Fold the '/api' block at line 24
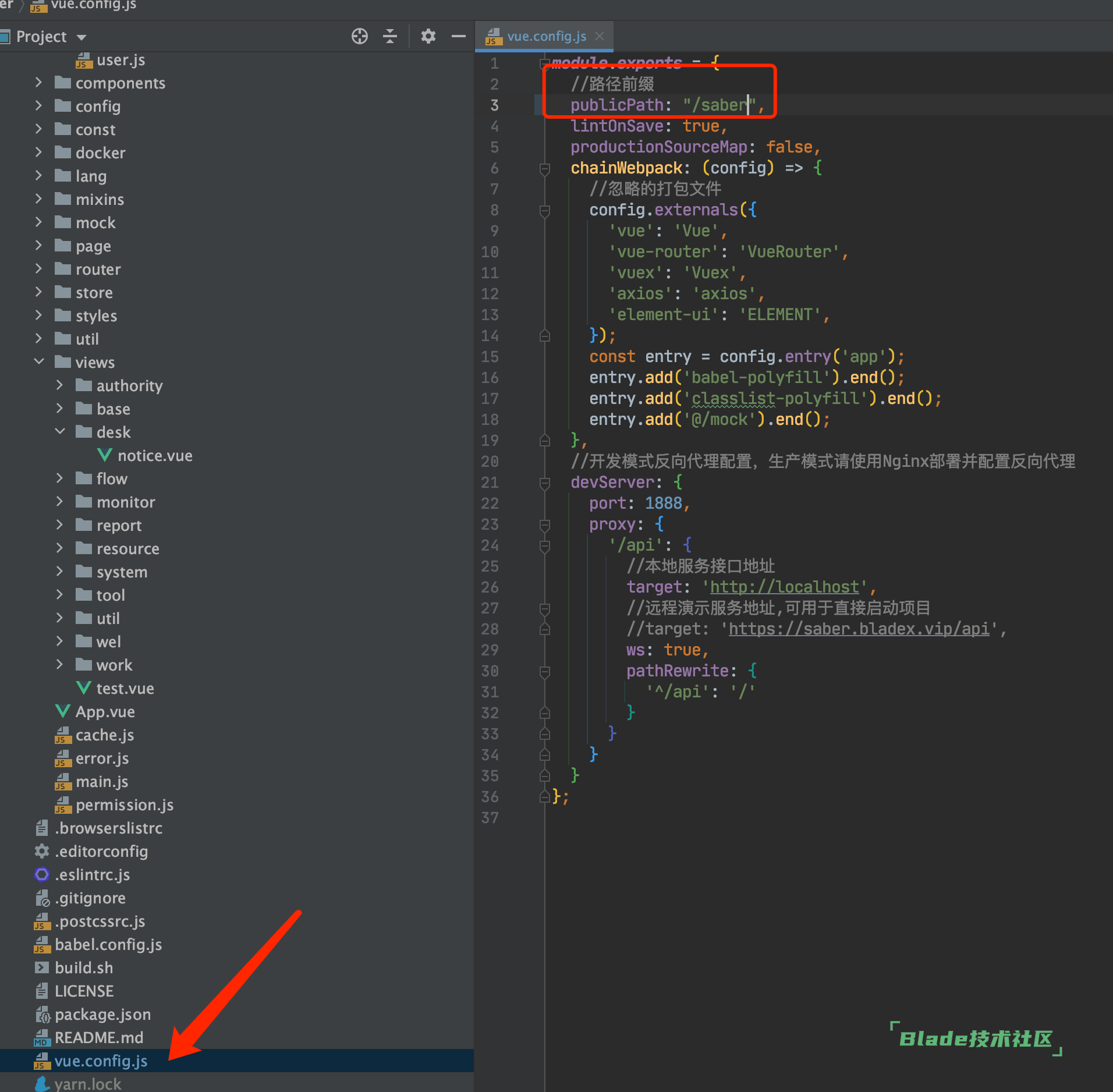Image resolution: width=1113 pixels, height=1092 pixels. (x=545, y=546)
